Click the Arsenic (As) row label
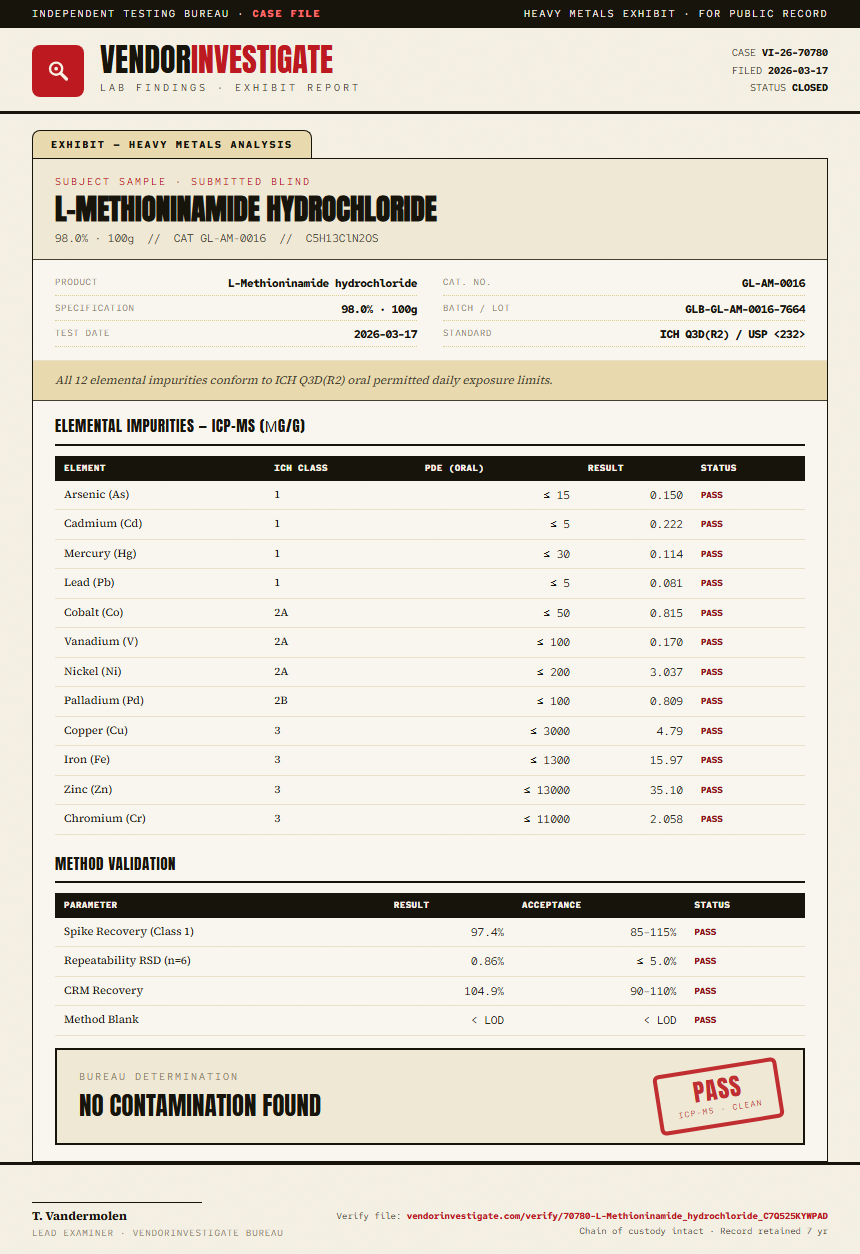The width and height of the screenshot is (860, 1254). coord(96,495)
